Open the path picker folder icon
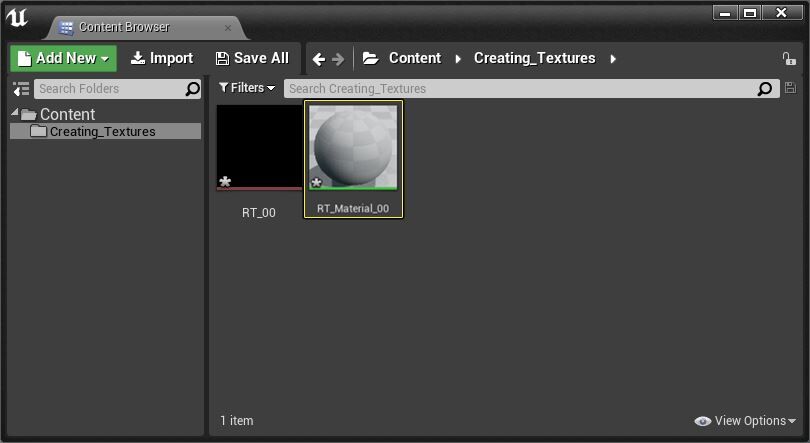 (370, 58)
